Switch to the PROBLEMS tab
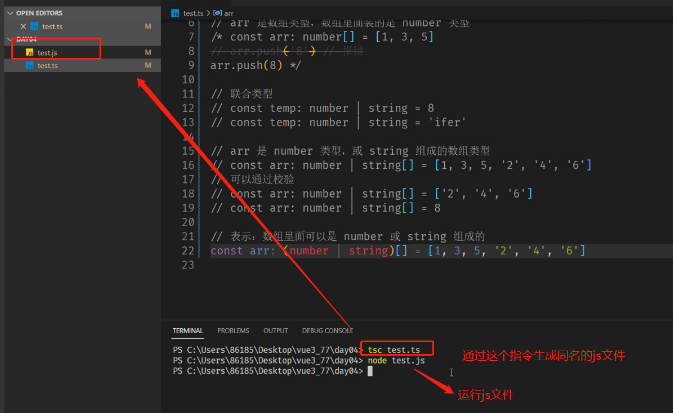The image size is (673, 413). tap(233, 330)
